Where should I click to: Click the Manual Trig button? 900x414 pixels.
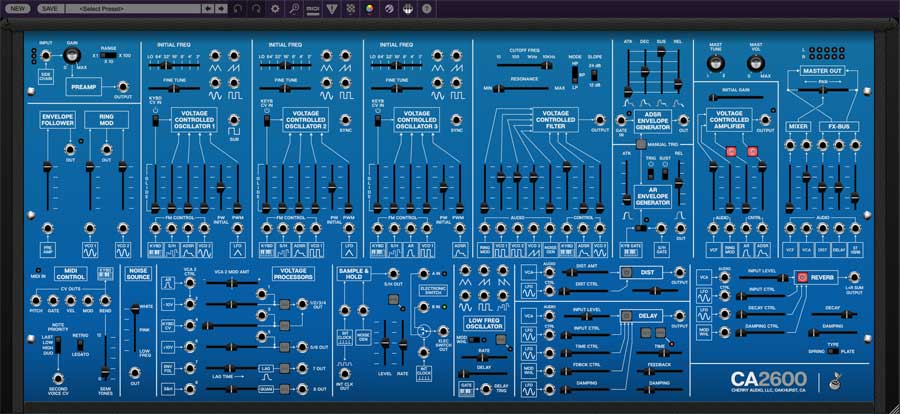tap(641, 144)
